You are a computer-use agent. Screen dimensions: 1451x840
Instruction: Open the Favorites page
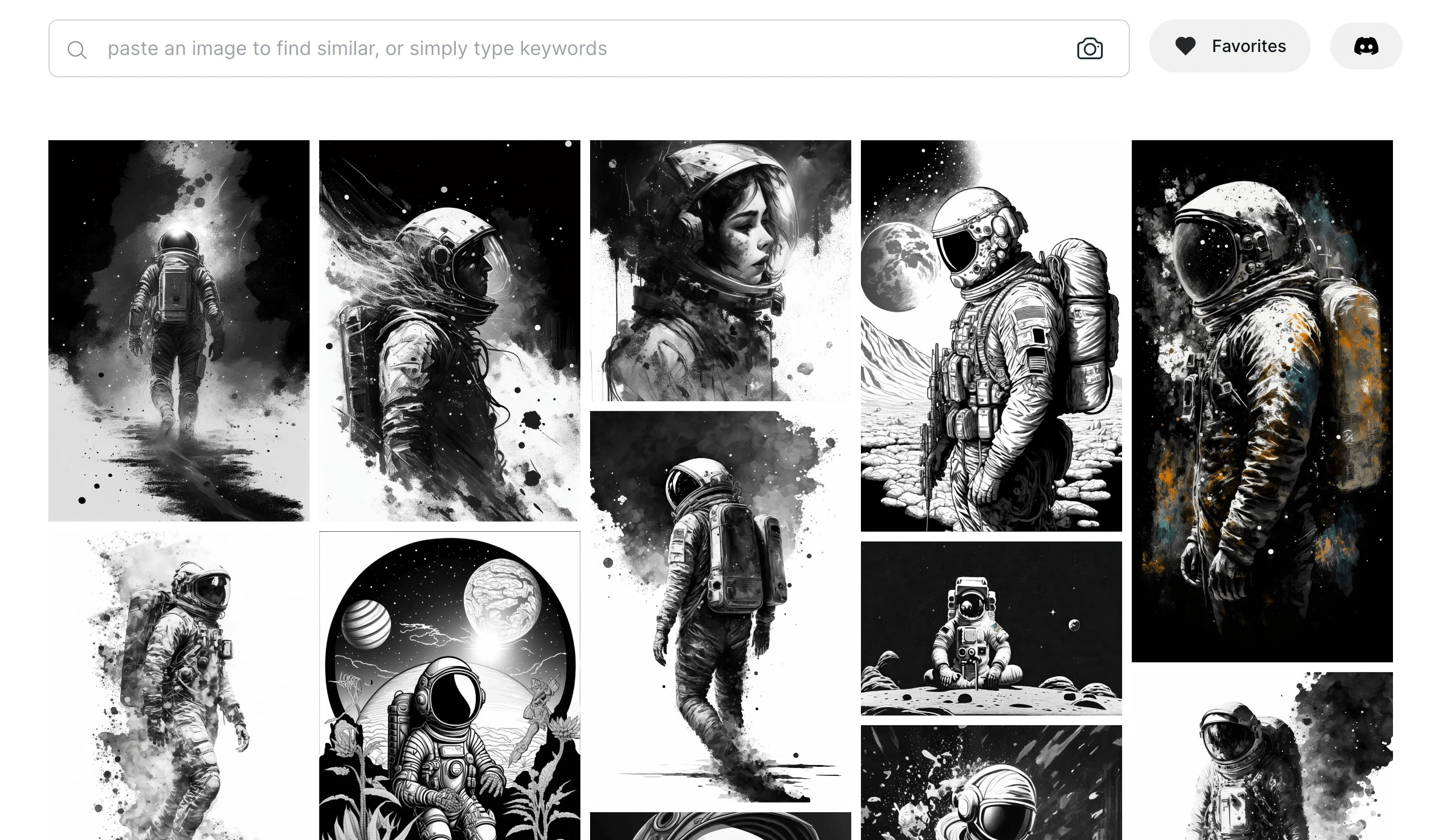click(1230, 46)
